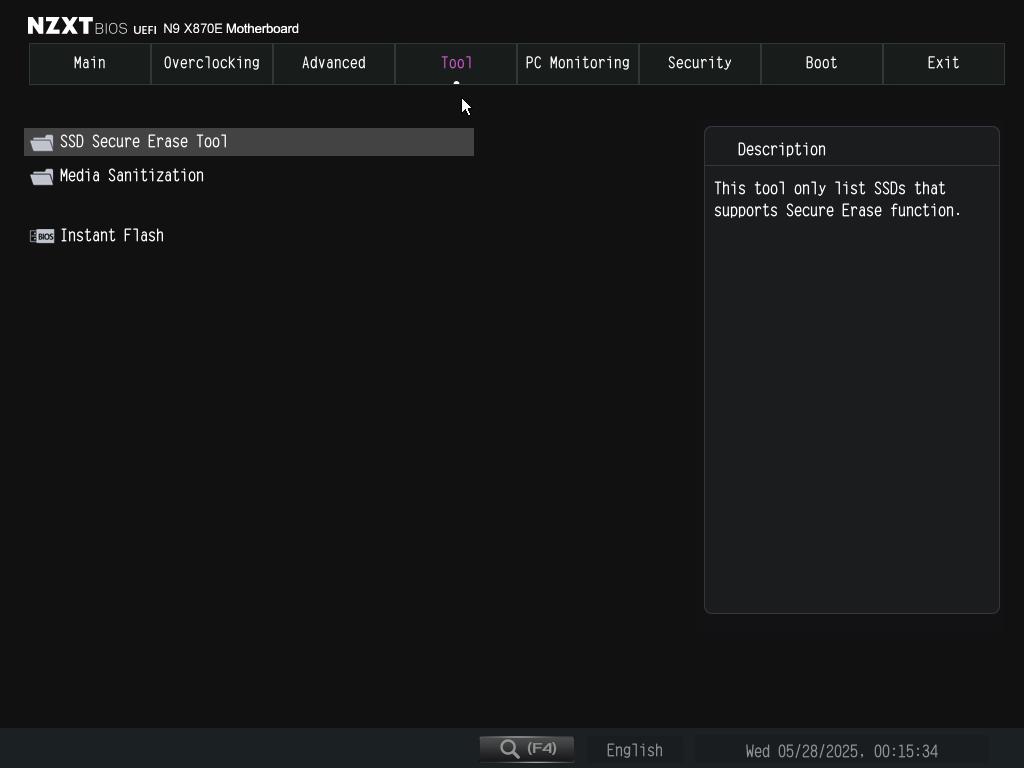The height and width of the screenshot is (768, 1024).
Task: Open the PC Monitoring tab
Action: [x=578, y=63]
